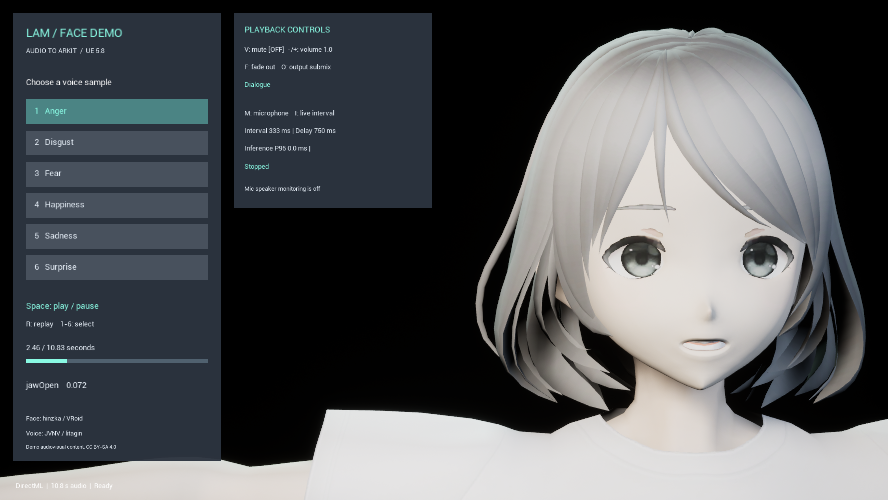This screenshot has height=500, width=888.
Task: Click the 'V: mute [OFF]' volume line
Action: click(288, 50)
